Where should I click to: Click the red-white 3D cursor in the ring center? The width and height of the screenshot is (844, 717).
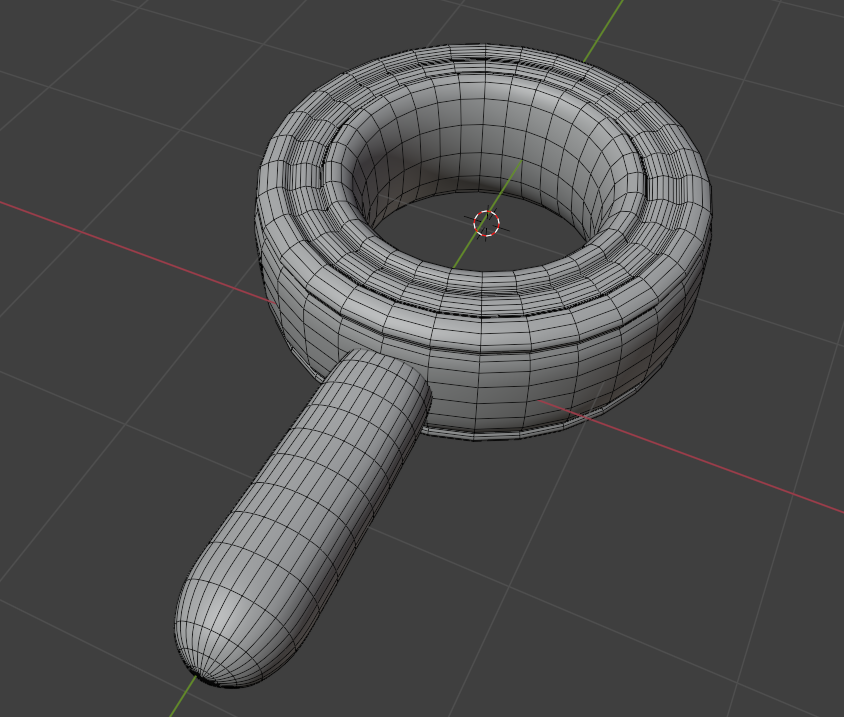487,223
